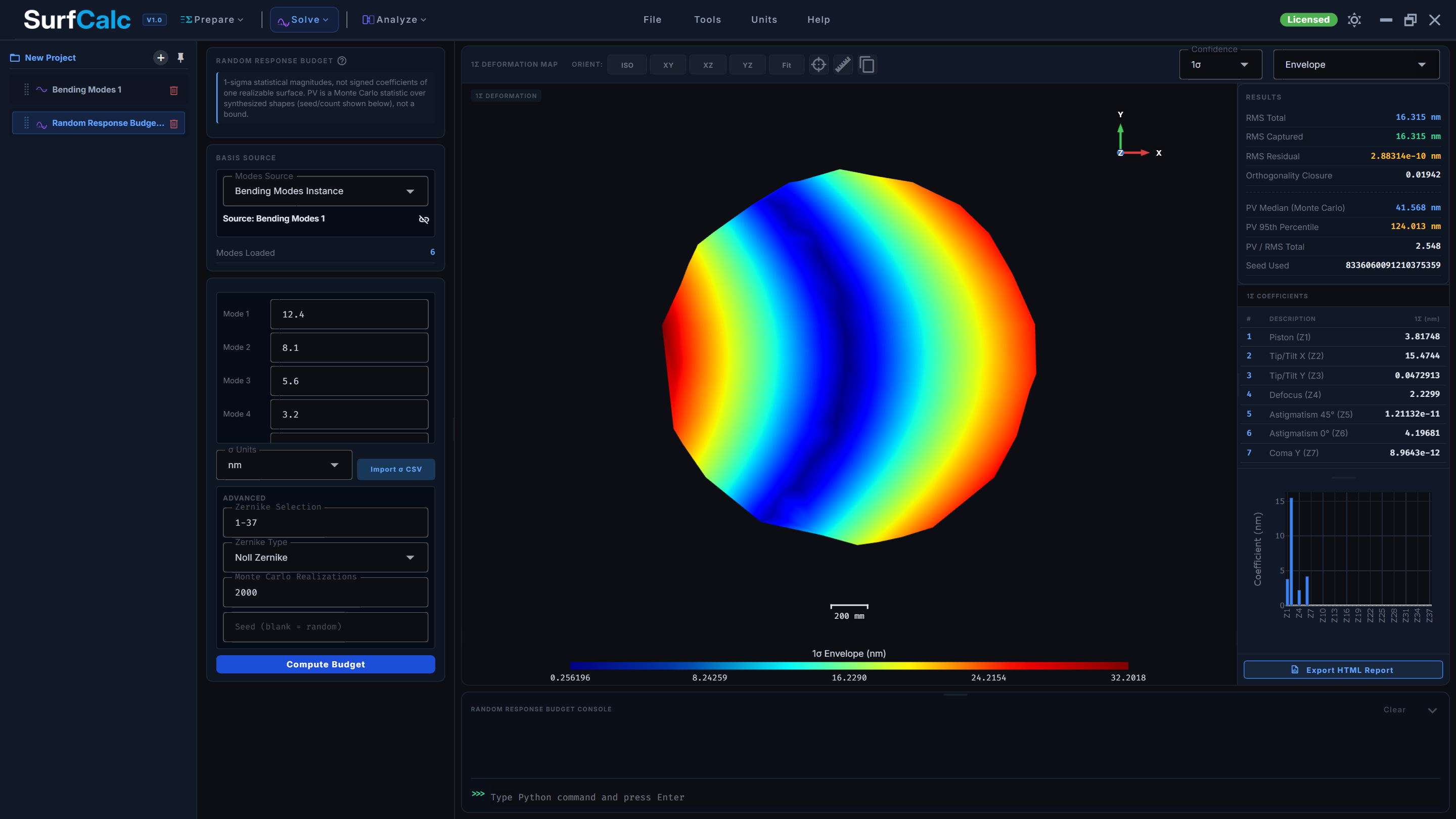Open the Envelope display dropdown

click(x=1356, y=64)
